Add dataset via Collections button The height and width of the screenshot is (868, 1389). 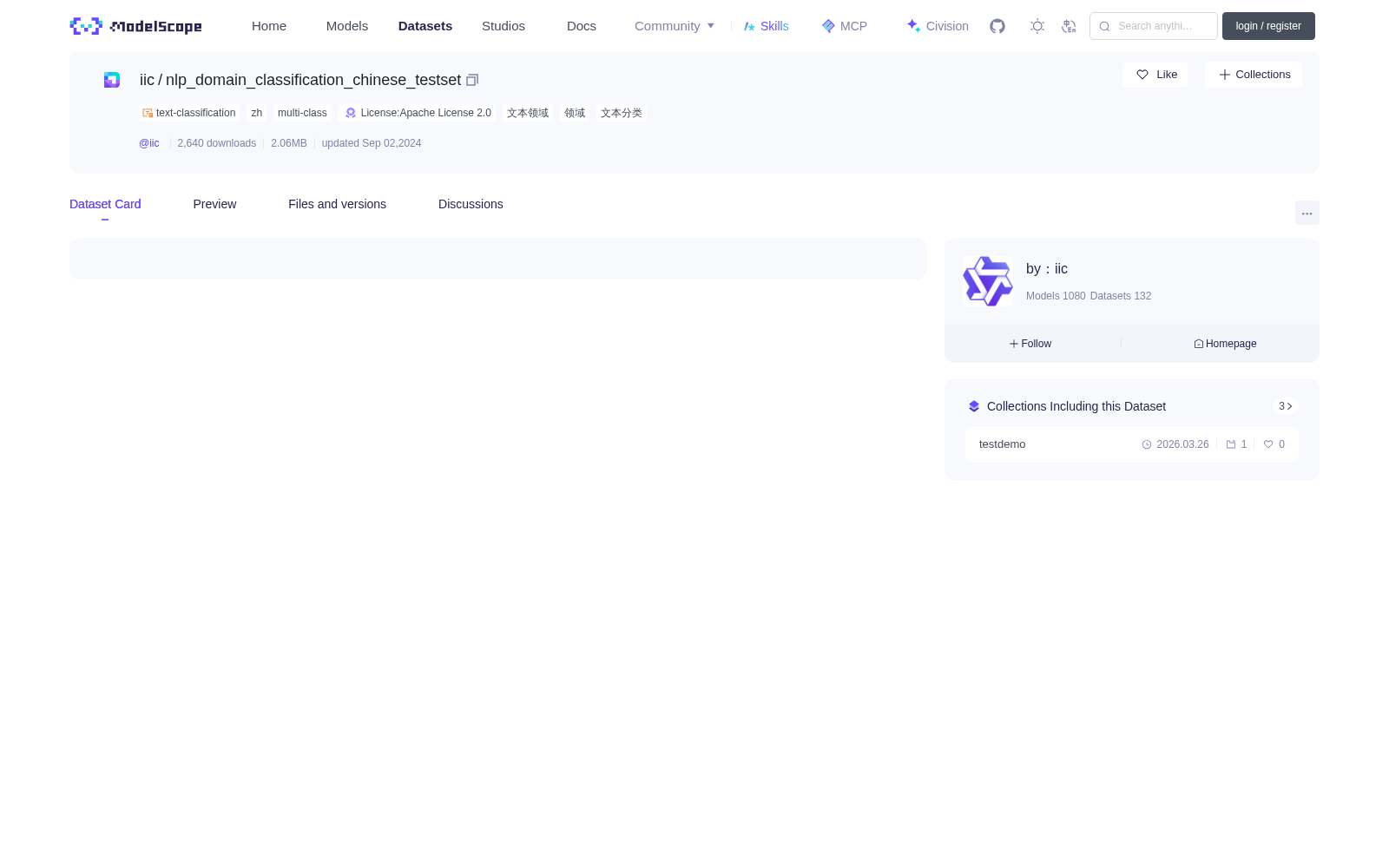pos(1254,75)
